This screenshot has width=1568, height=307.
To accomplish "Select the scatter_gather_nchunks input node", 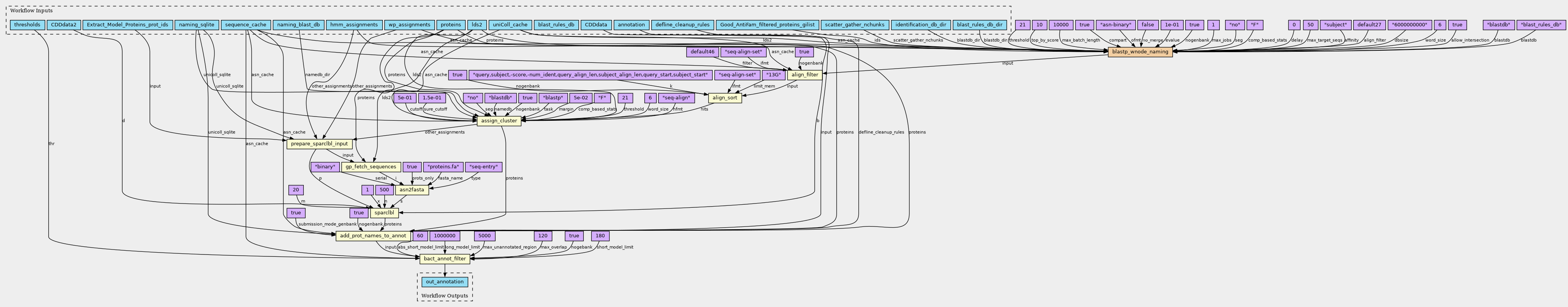I will (854, 25).
